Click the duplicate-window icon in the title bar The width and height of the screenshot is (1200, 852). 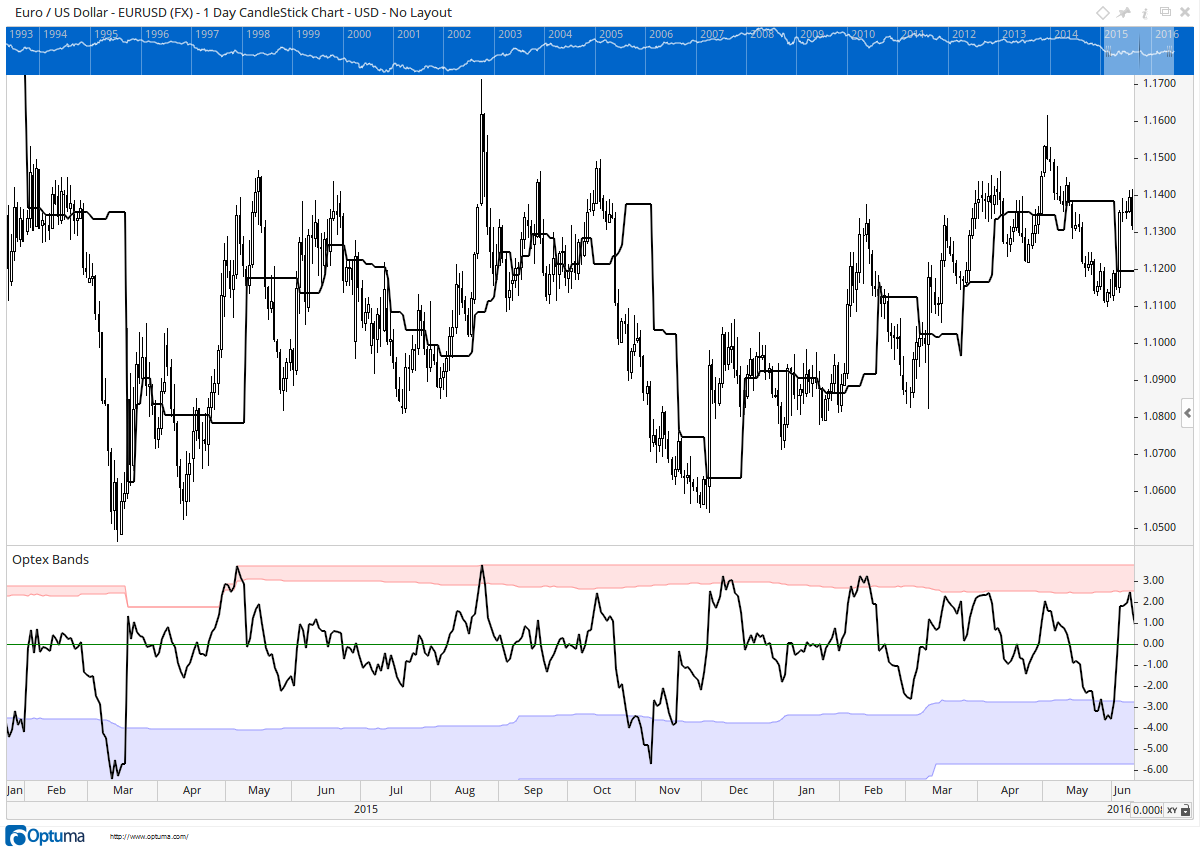pyautogui.click(x=1165, y=12)
